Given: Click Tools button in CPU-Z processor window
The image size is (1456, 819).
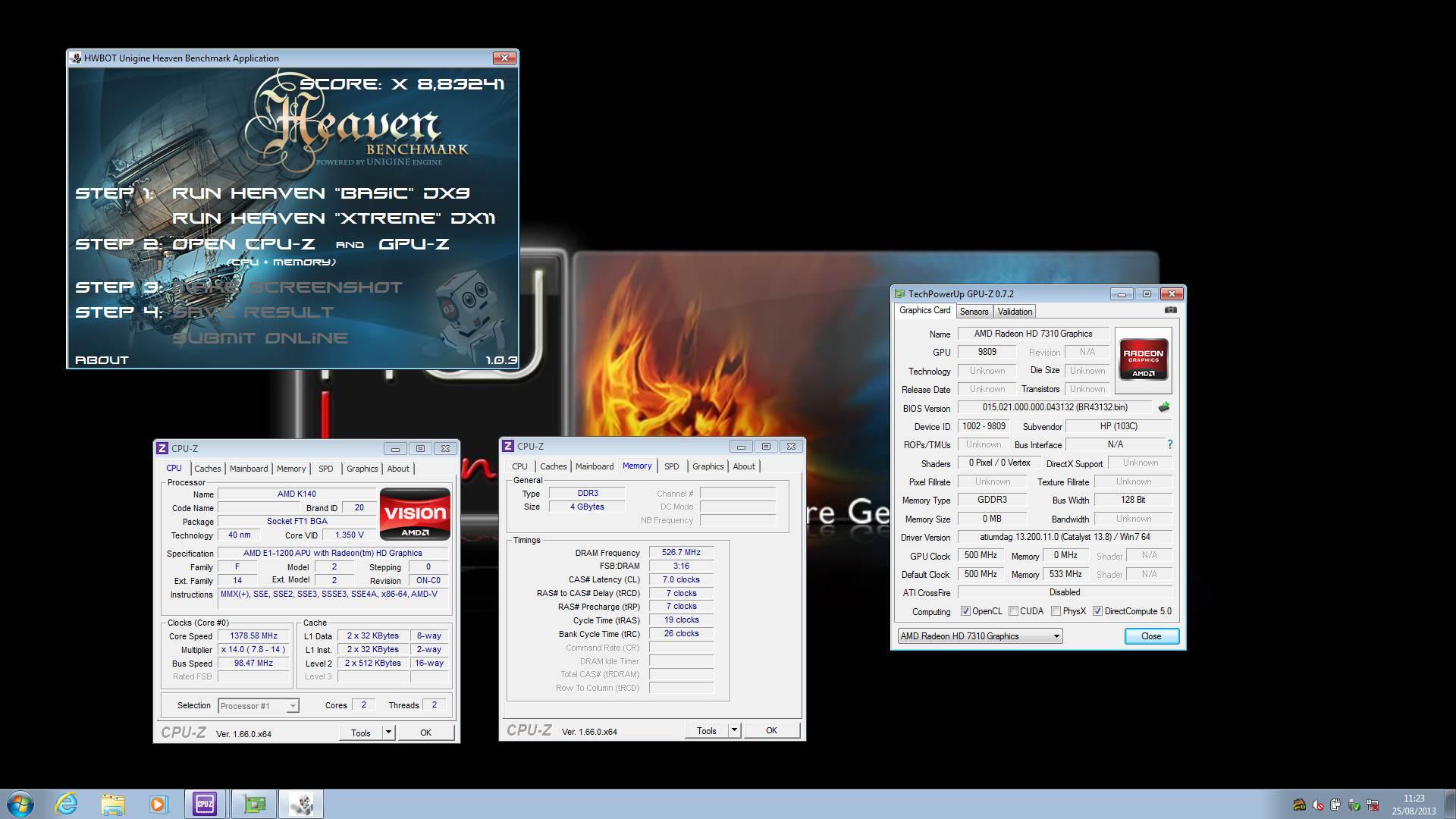Looking at the screenshot, I should pos(361,733).
